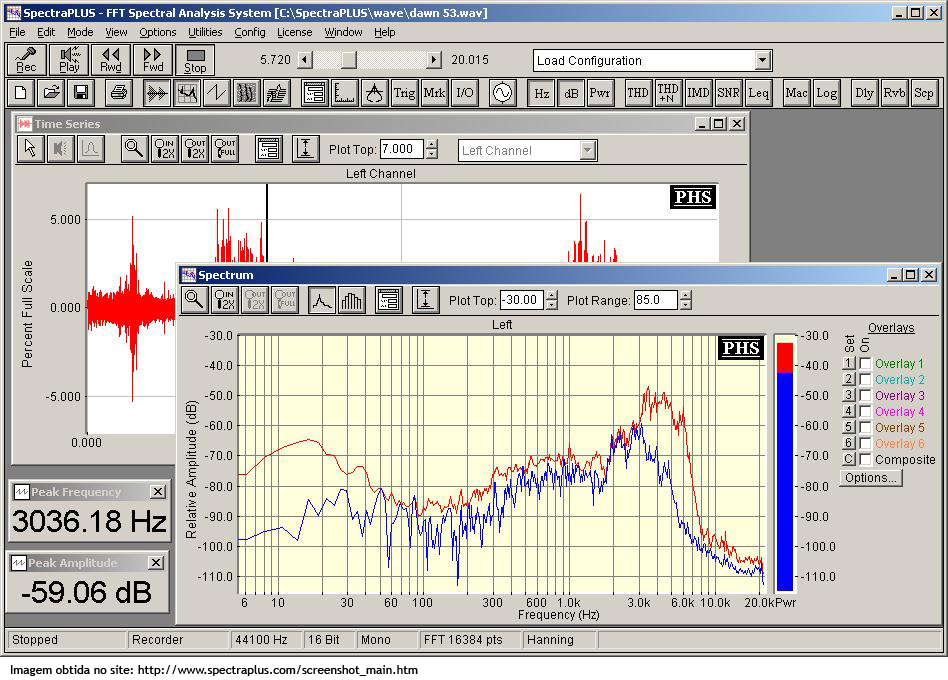Toggle Hz frequency display
948x680 pixels.
pos(541,93)
